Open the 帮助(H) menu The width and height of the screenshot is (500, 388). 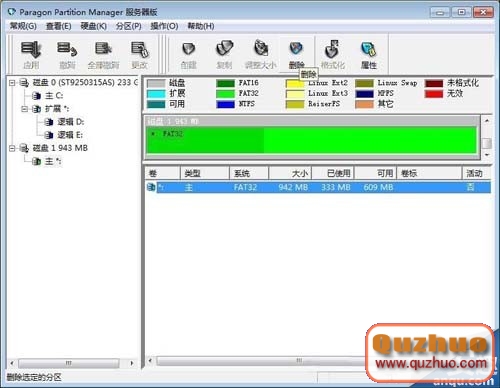click(201, 26)
